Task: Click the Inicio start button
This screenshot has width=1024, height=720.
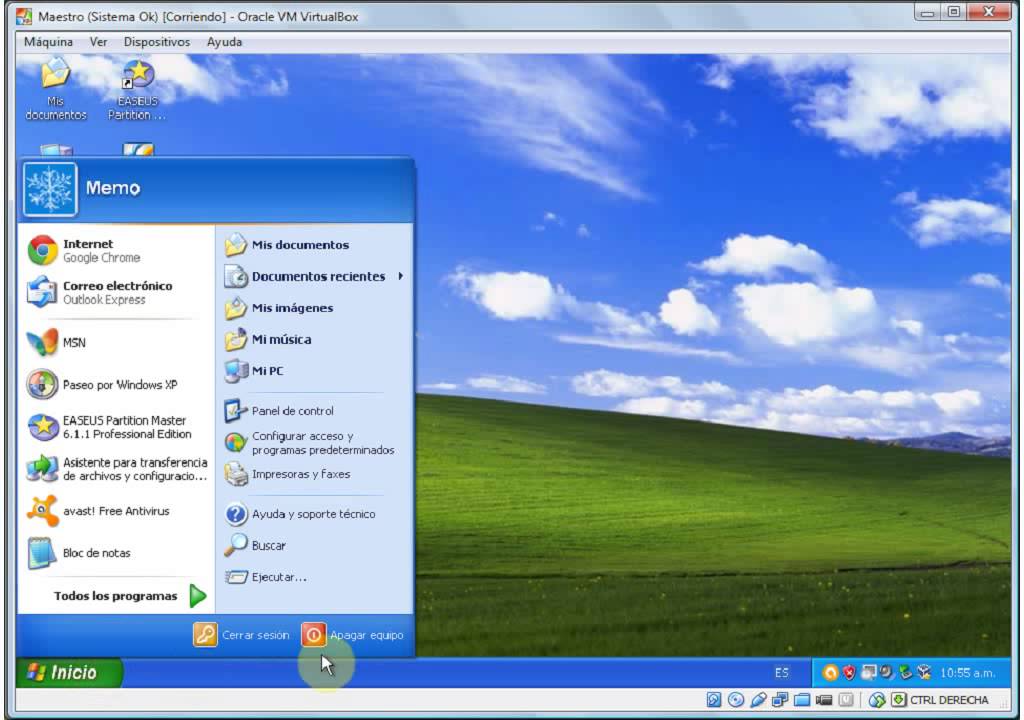Action: tap(69, 672)
